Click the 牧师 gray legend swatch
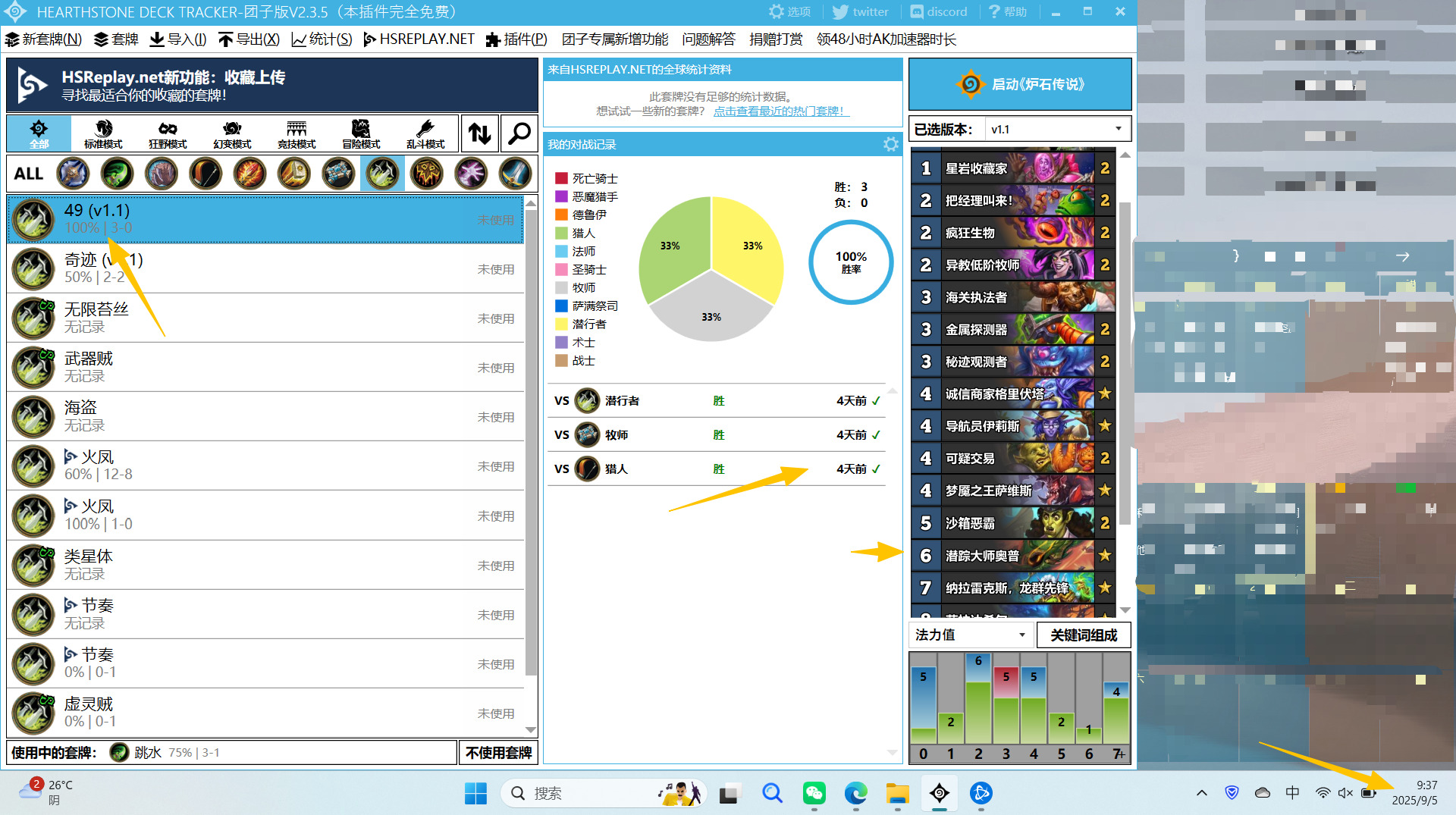The height and width of the screenshot is (815, 1456). coord(561,287)
